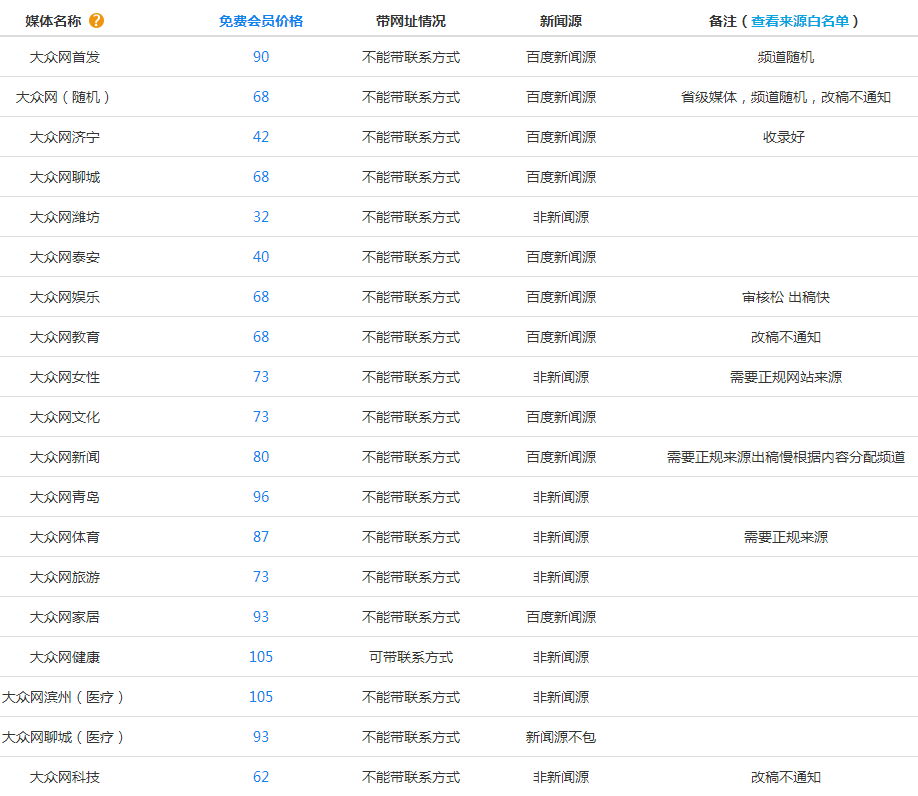Click price 105 for 大众网健康
The width and height of the screenshot is (918, 796).
coord(261,657)
